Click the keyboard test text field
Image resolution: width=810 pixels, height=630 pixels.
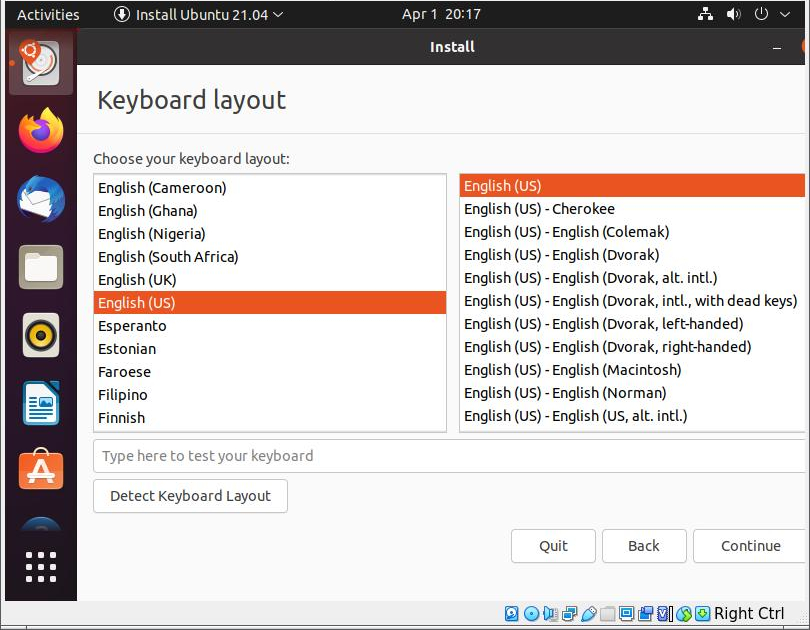450,456
